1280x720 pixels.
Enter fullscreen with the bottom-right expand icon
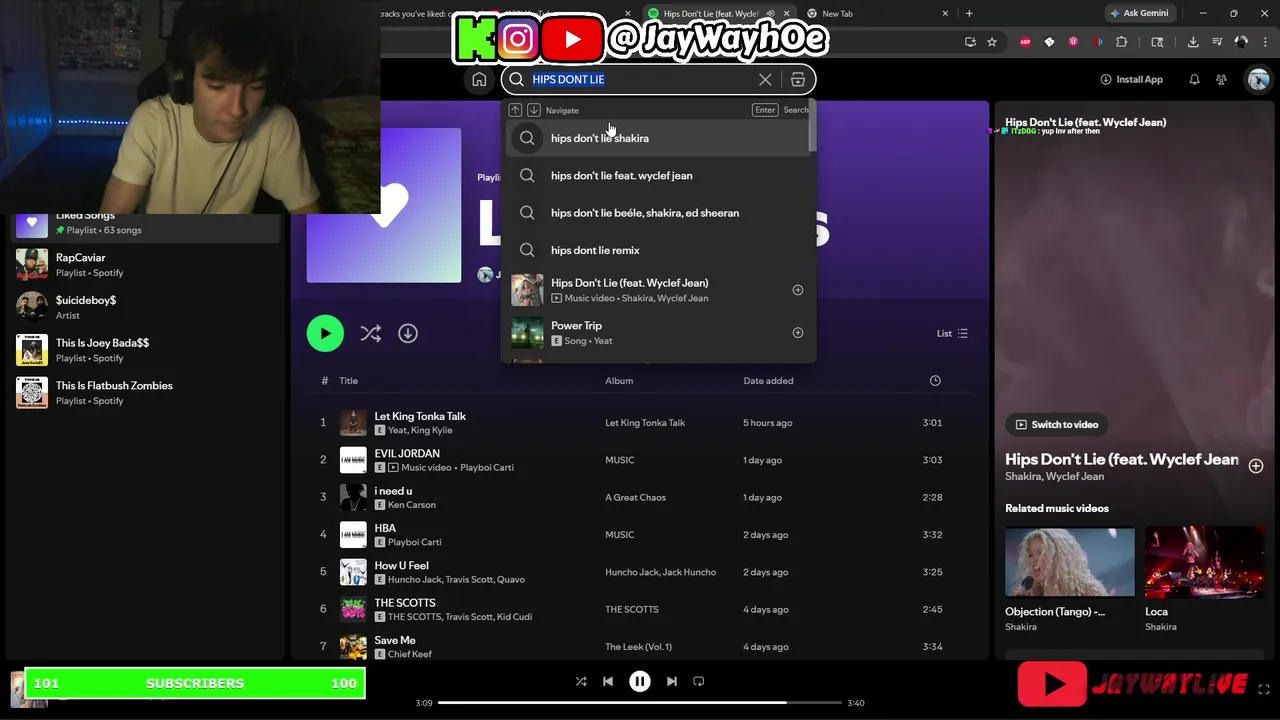[1264, 689]
